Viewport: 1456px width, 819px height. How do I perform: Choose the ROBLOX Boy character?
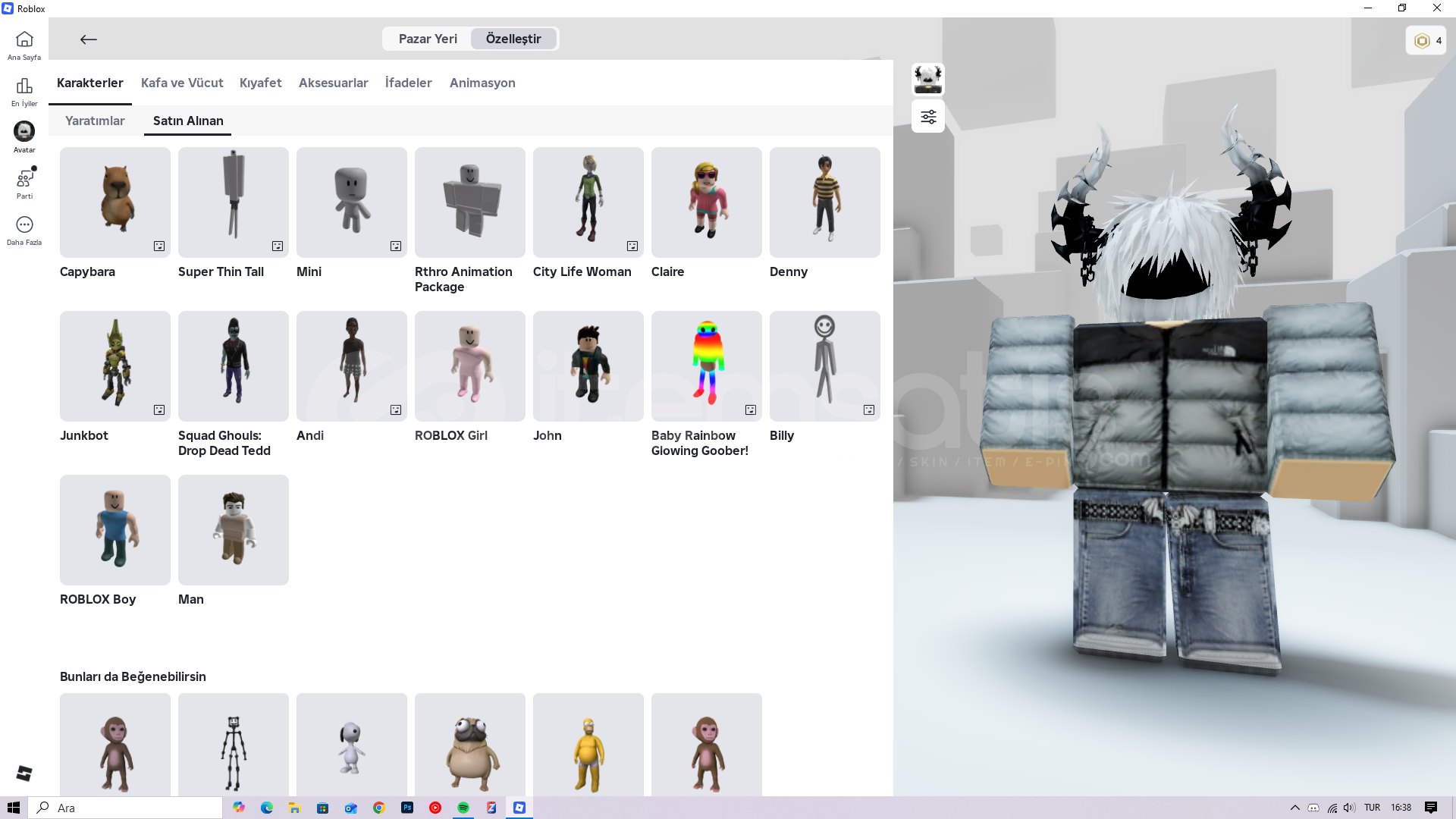coord(115,530)
